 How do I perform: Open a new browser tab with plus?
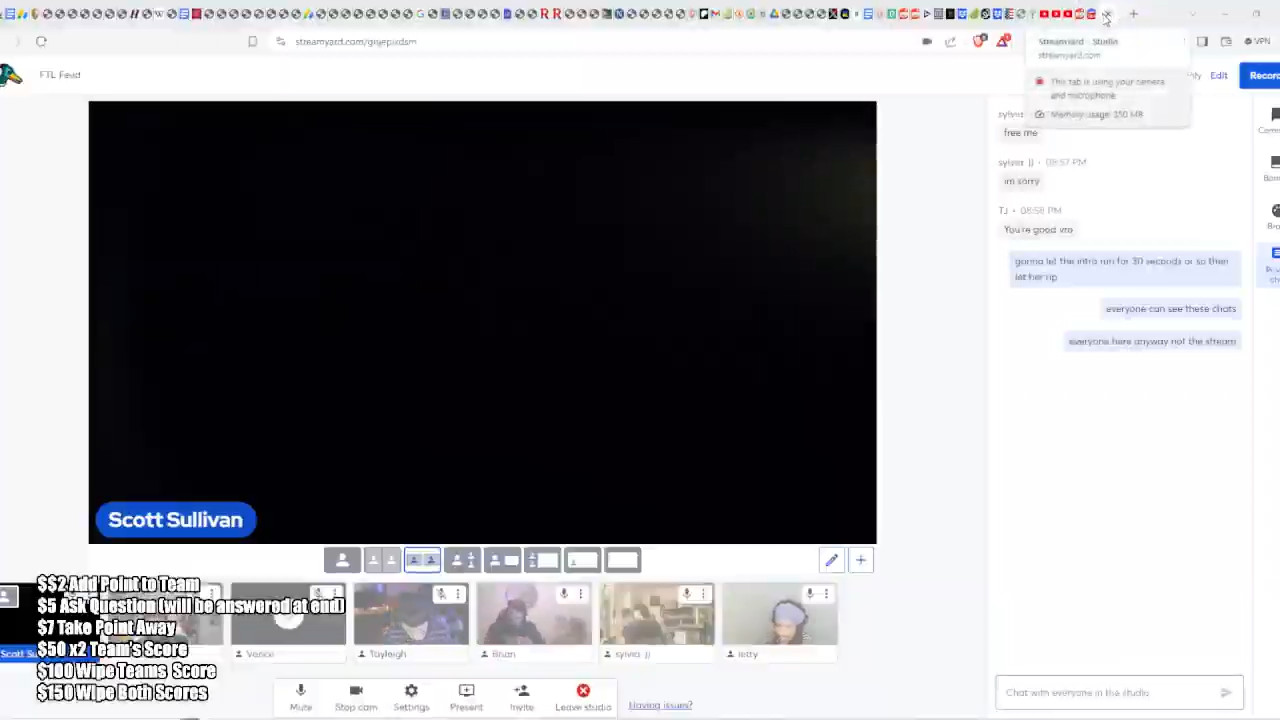(1133, 14)
